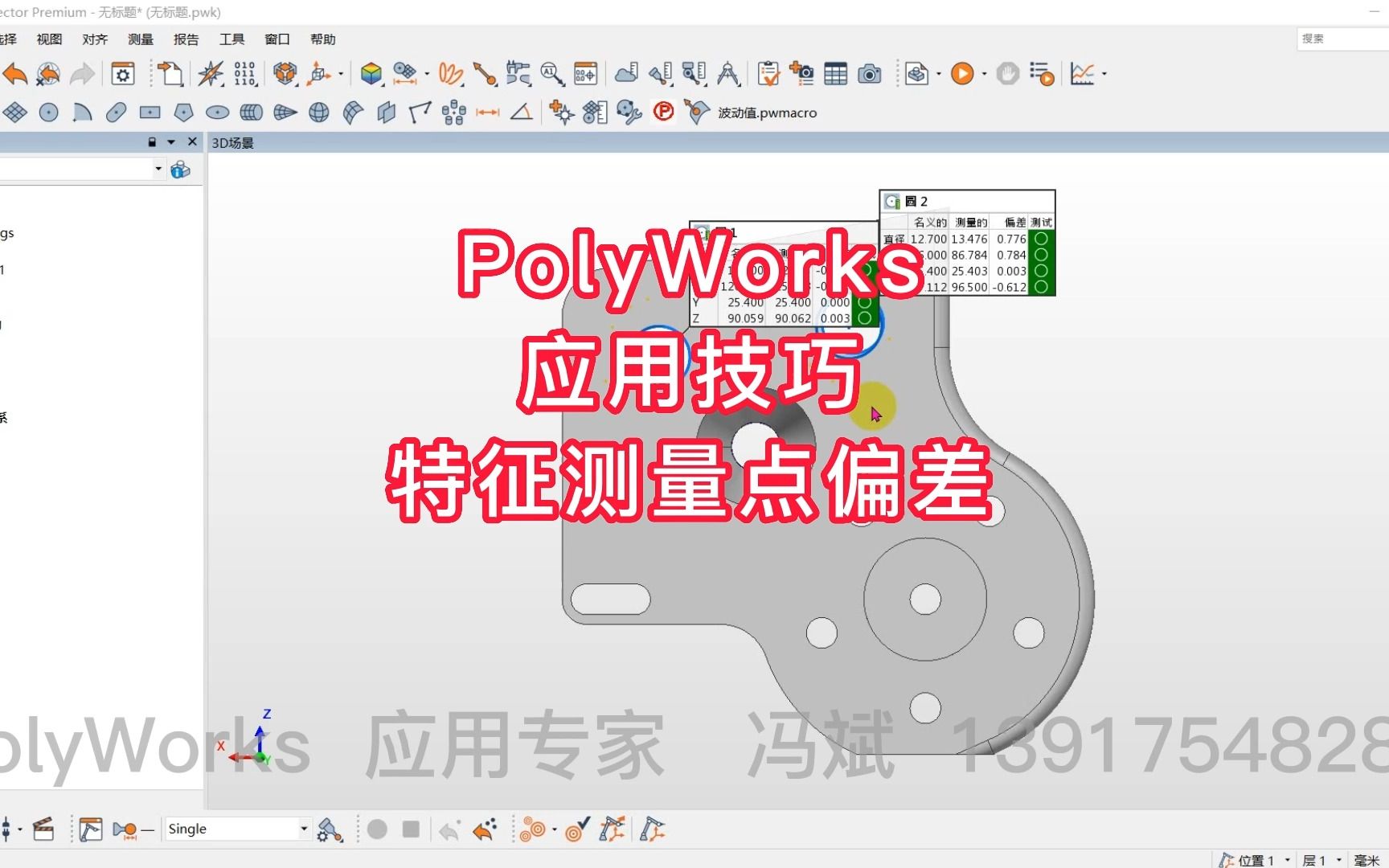Create an ellipse feature from the toolbar
The height and width of the screenshot is (868, 1389).
click(x=218, y=113)
